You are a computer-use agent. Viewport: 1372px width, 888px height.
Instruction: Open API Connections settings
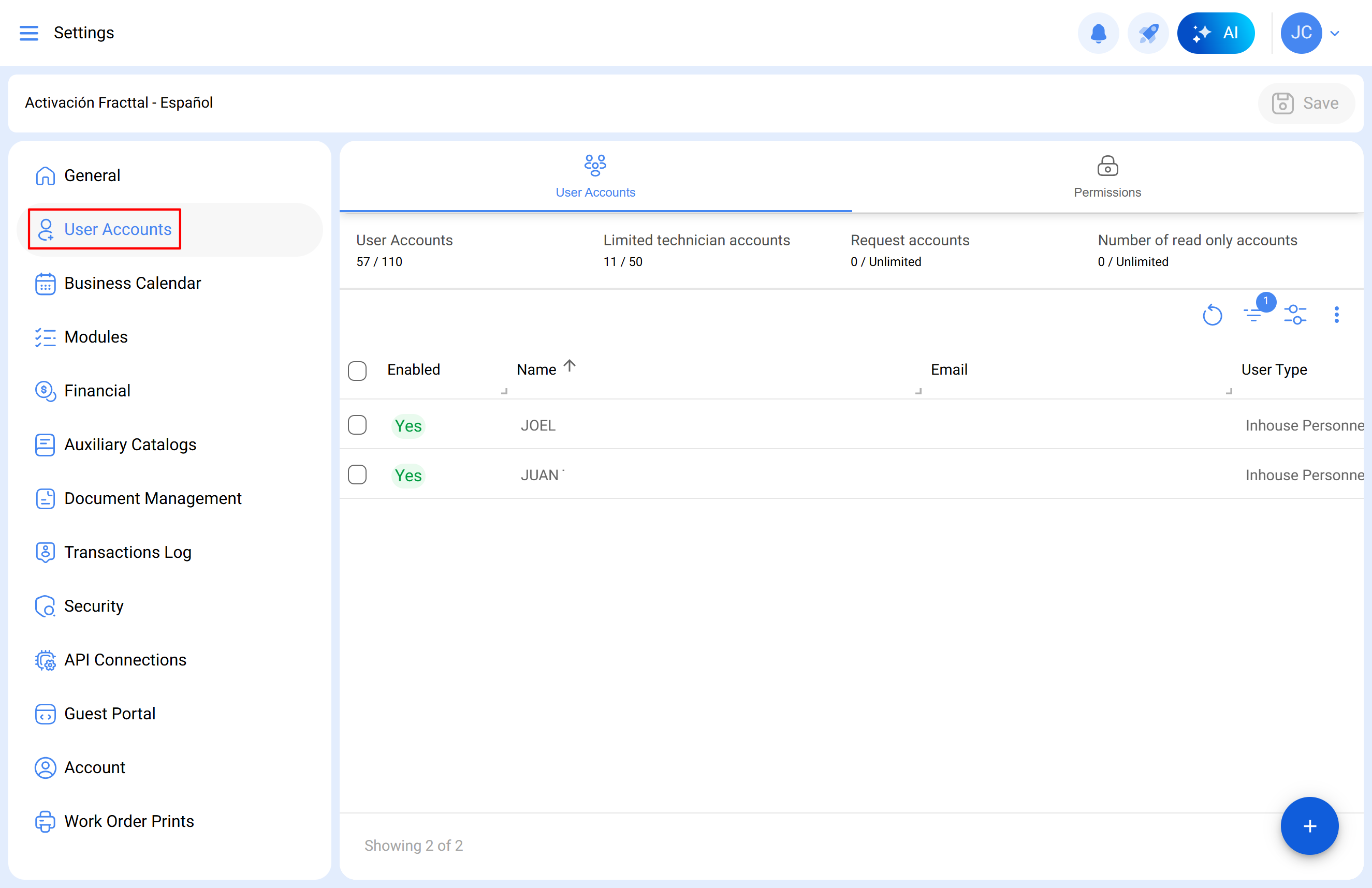click(125, 659)
